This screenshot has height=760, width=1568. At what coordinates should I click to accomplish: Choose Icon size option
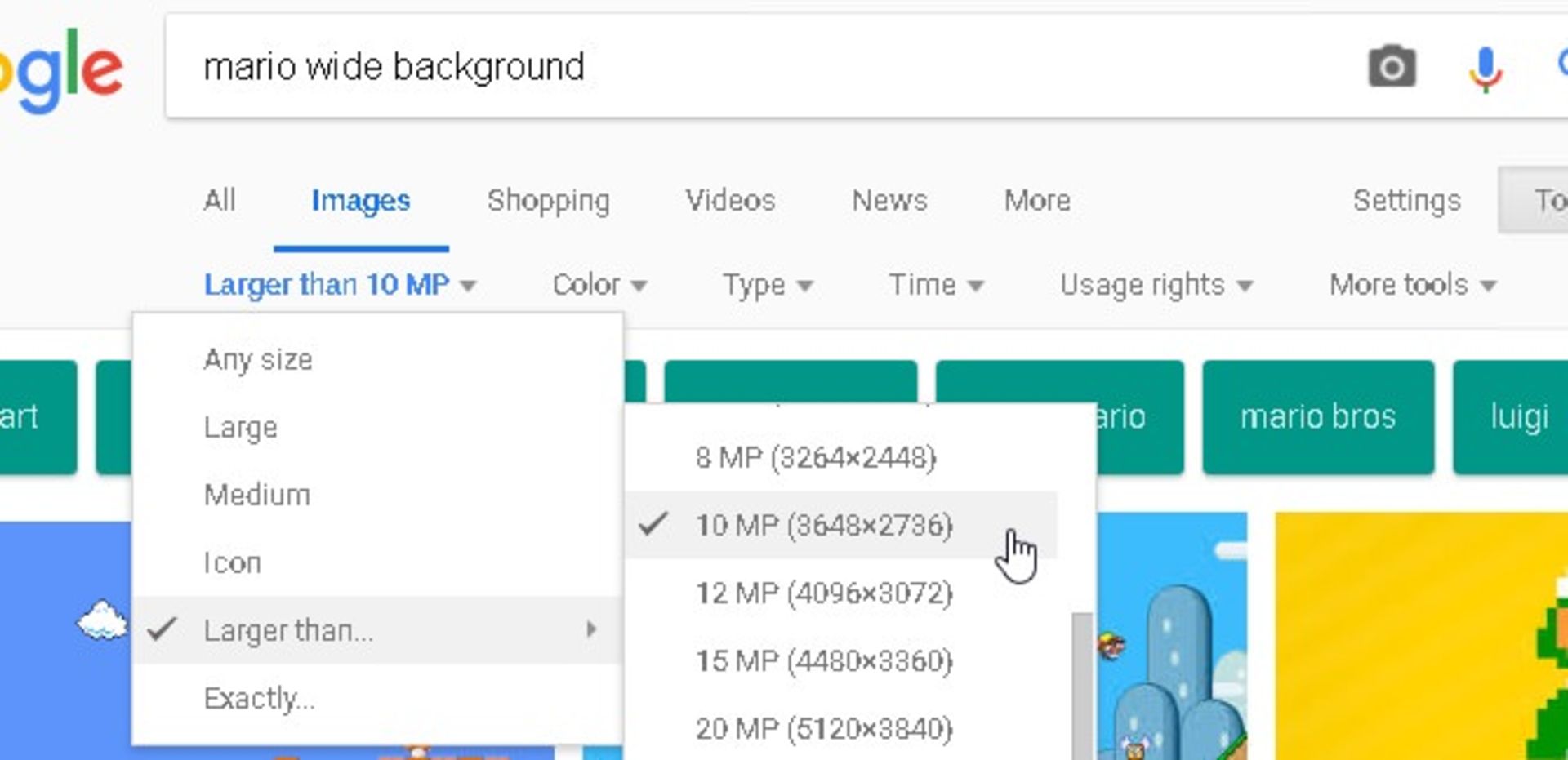point(377,562)
